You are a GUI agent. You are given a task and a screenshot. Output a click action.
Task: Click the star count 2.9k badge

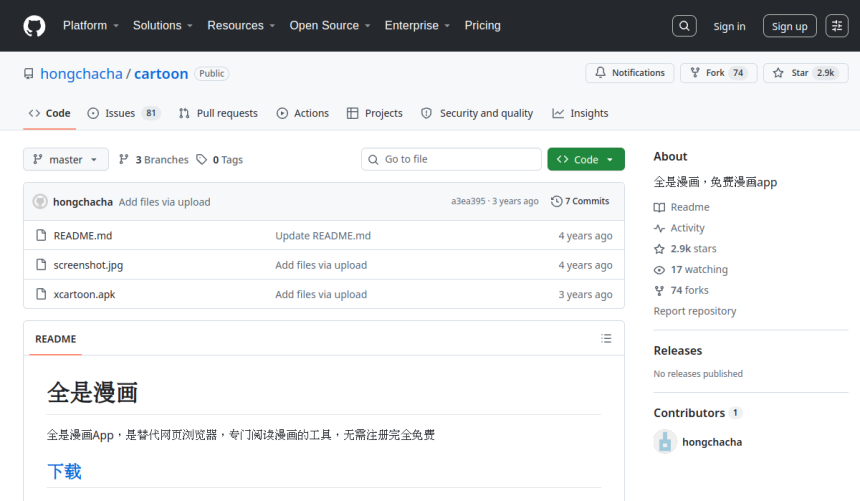click(825, 72)
